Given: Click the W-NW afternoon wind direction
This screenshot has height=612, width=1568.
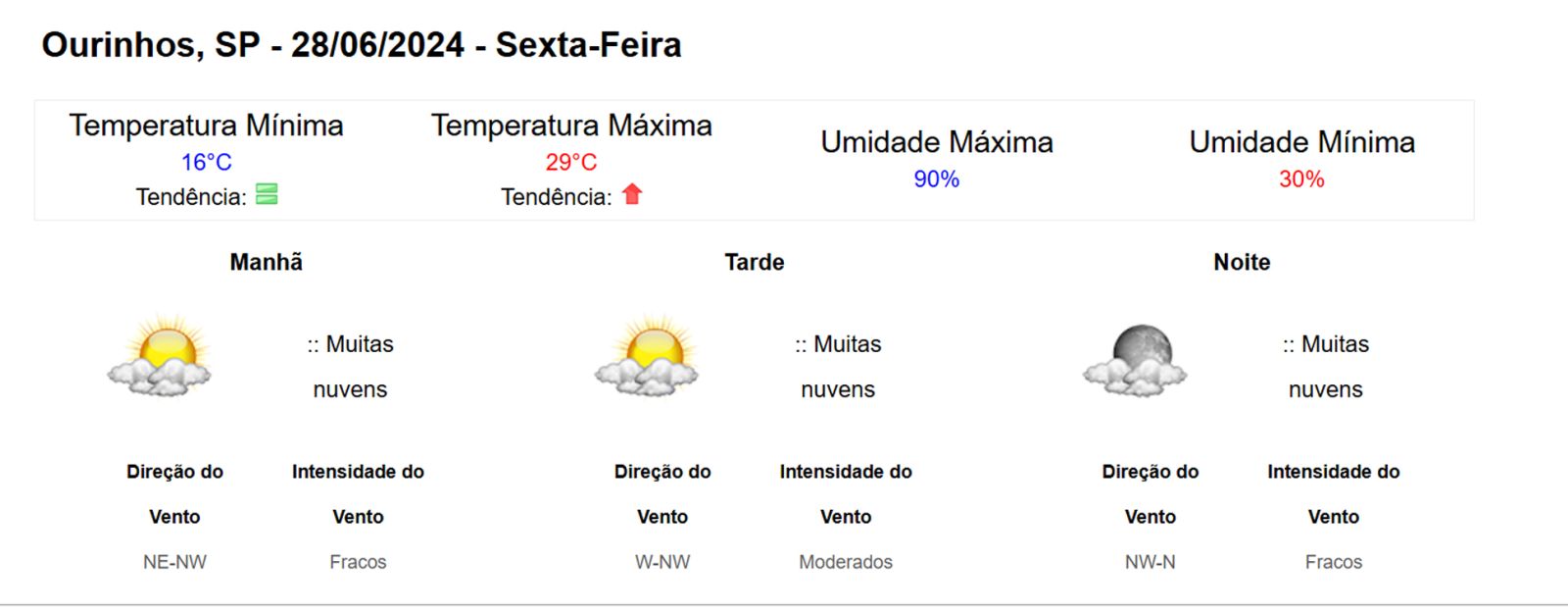Looking at the screenshot, I should click(x=662, y=562).
